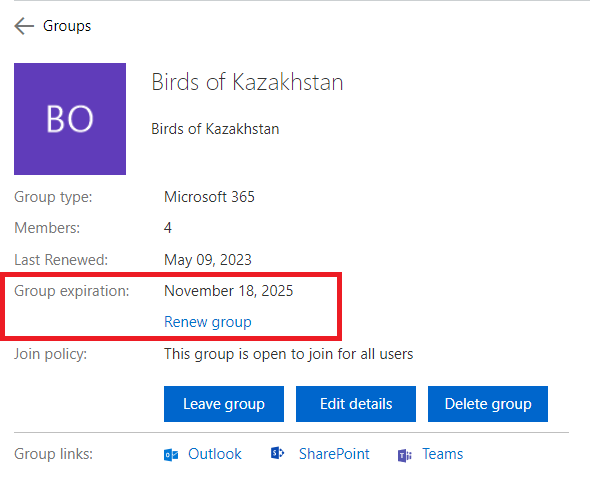Open Edit details for the group
590x501 pixels.
point(356,404)
